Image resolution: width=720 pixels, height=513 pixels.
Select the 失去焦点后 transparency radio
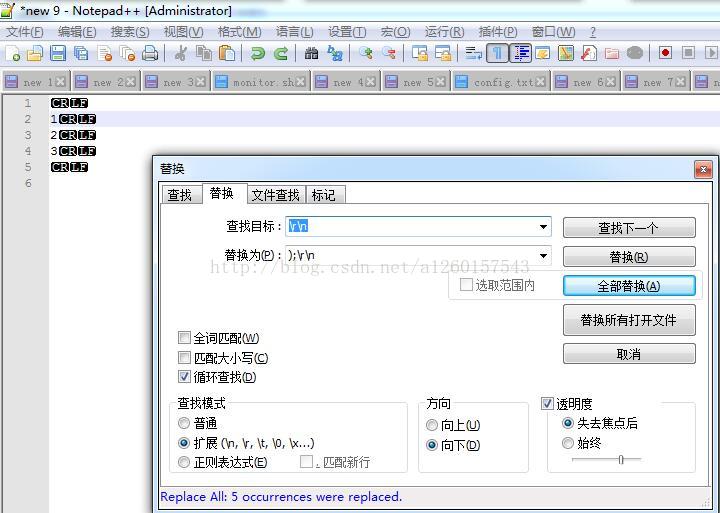568,423
